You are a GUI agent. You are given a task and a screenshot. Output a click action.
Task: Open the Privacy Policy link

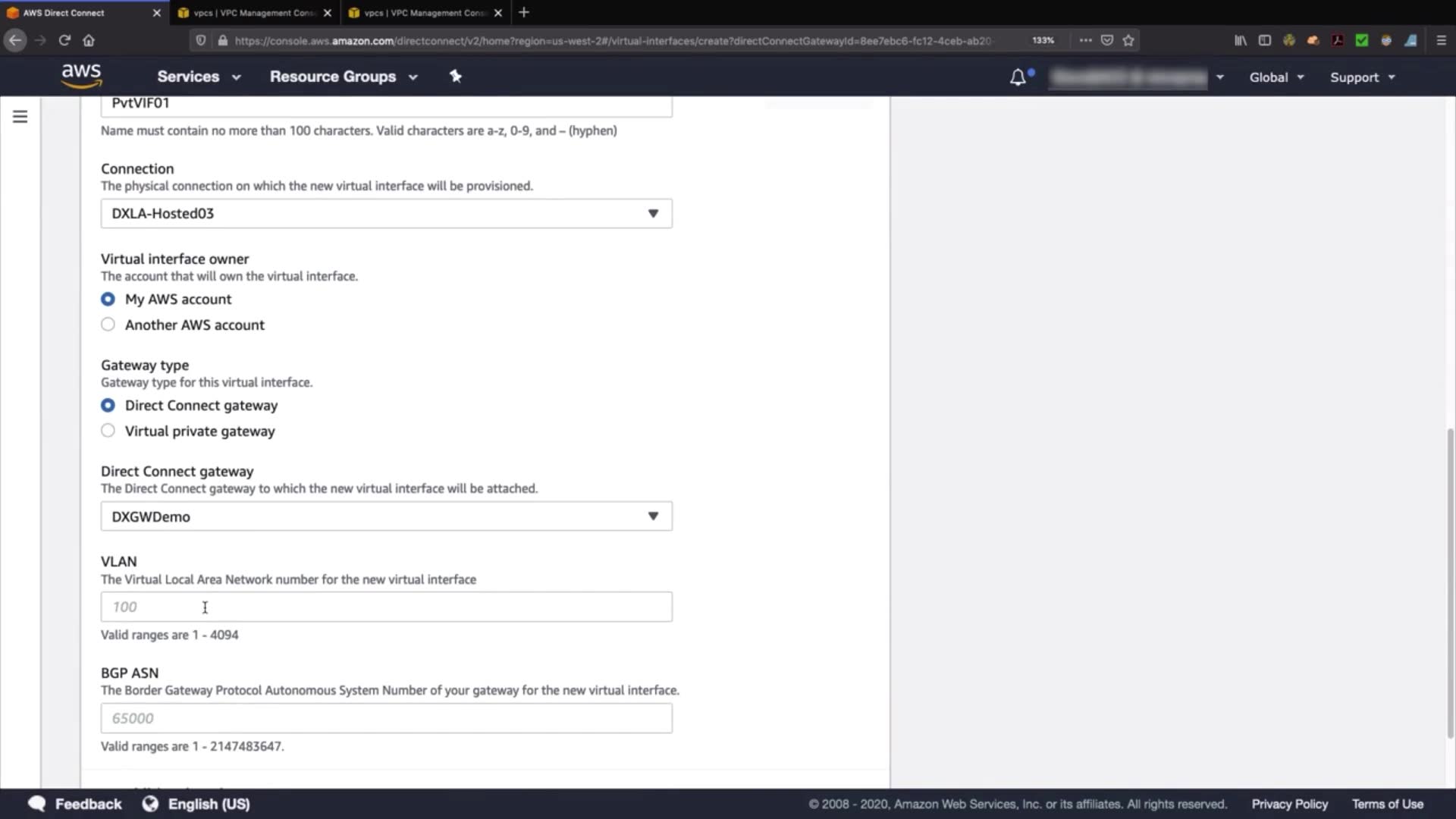pos(1289,804)
